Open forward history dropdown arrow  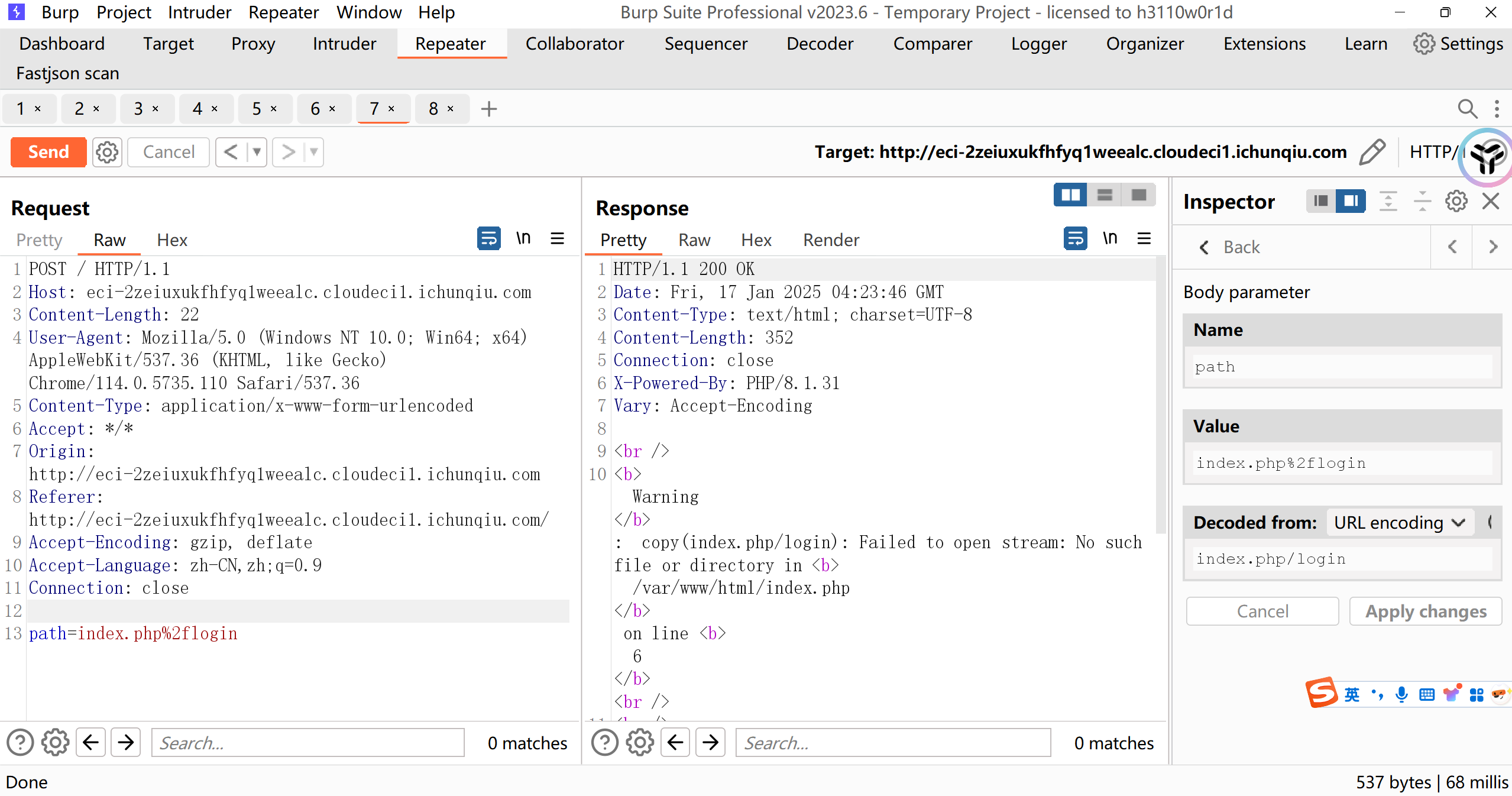[313, 152]
